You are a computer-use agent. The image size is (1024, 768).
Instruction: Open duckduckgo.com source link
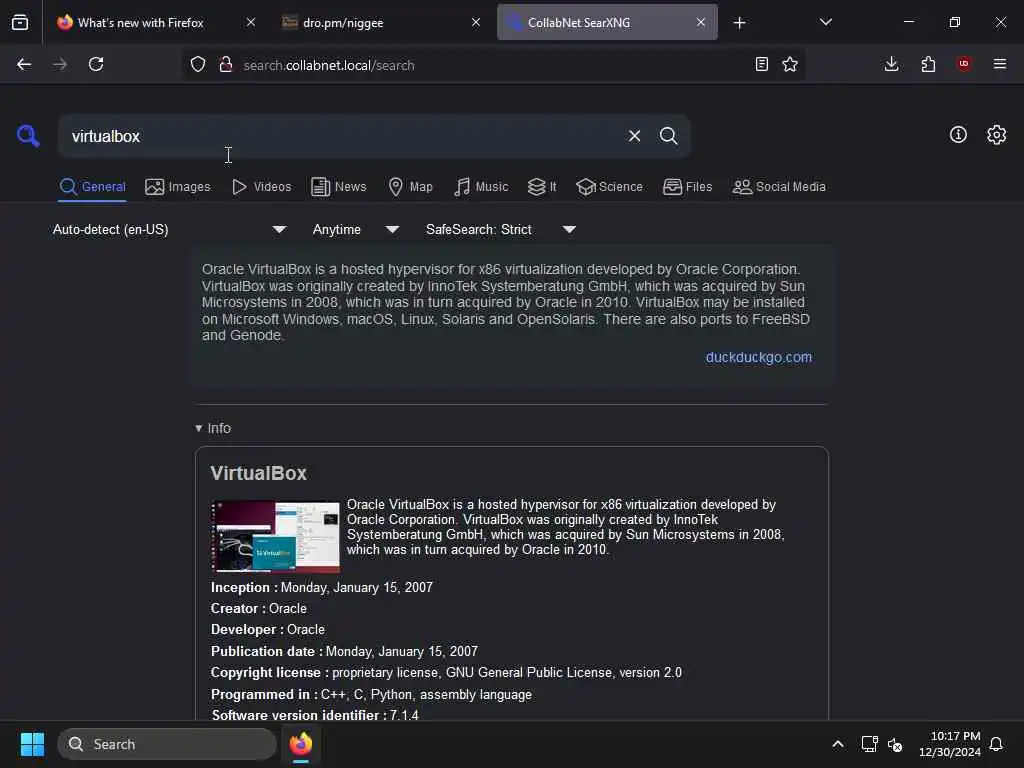(x=759, y=357)
